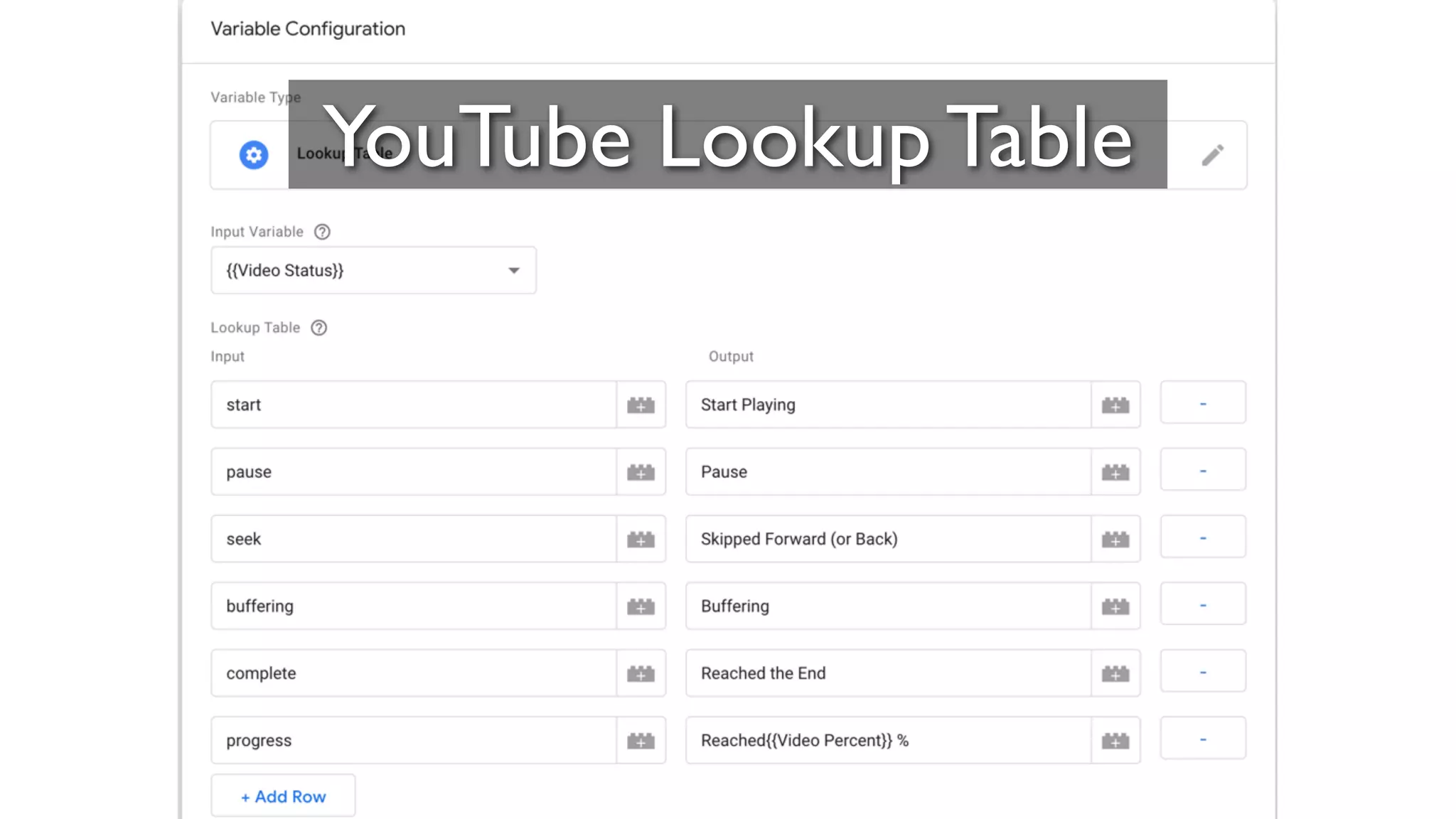
Task: Insert variable into 'Reached the End' output
Action: point(1115,673)
